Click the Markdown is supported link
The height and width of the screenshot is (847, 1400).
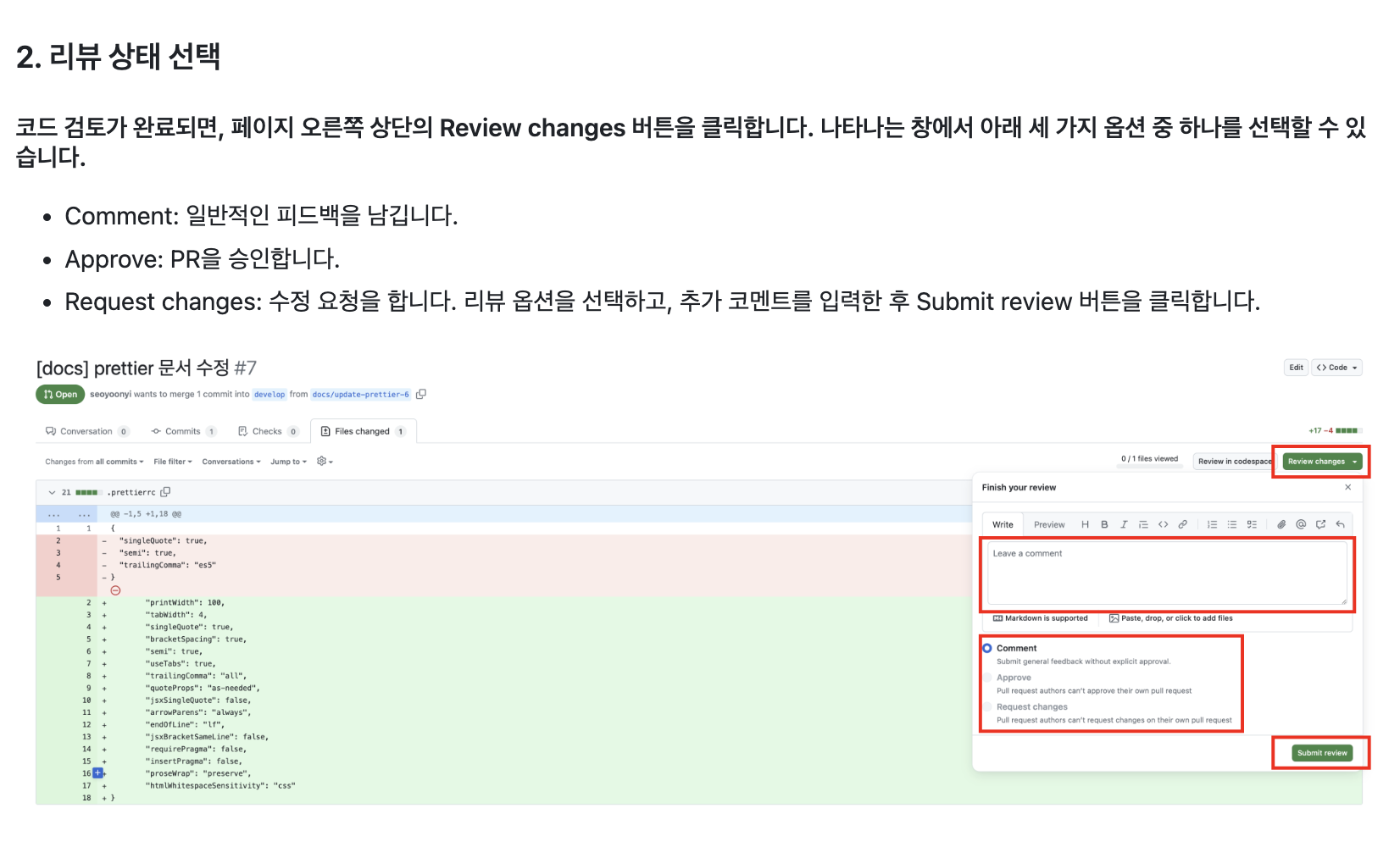pos(1040,618)
